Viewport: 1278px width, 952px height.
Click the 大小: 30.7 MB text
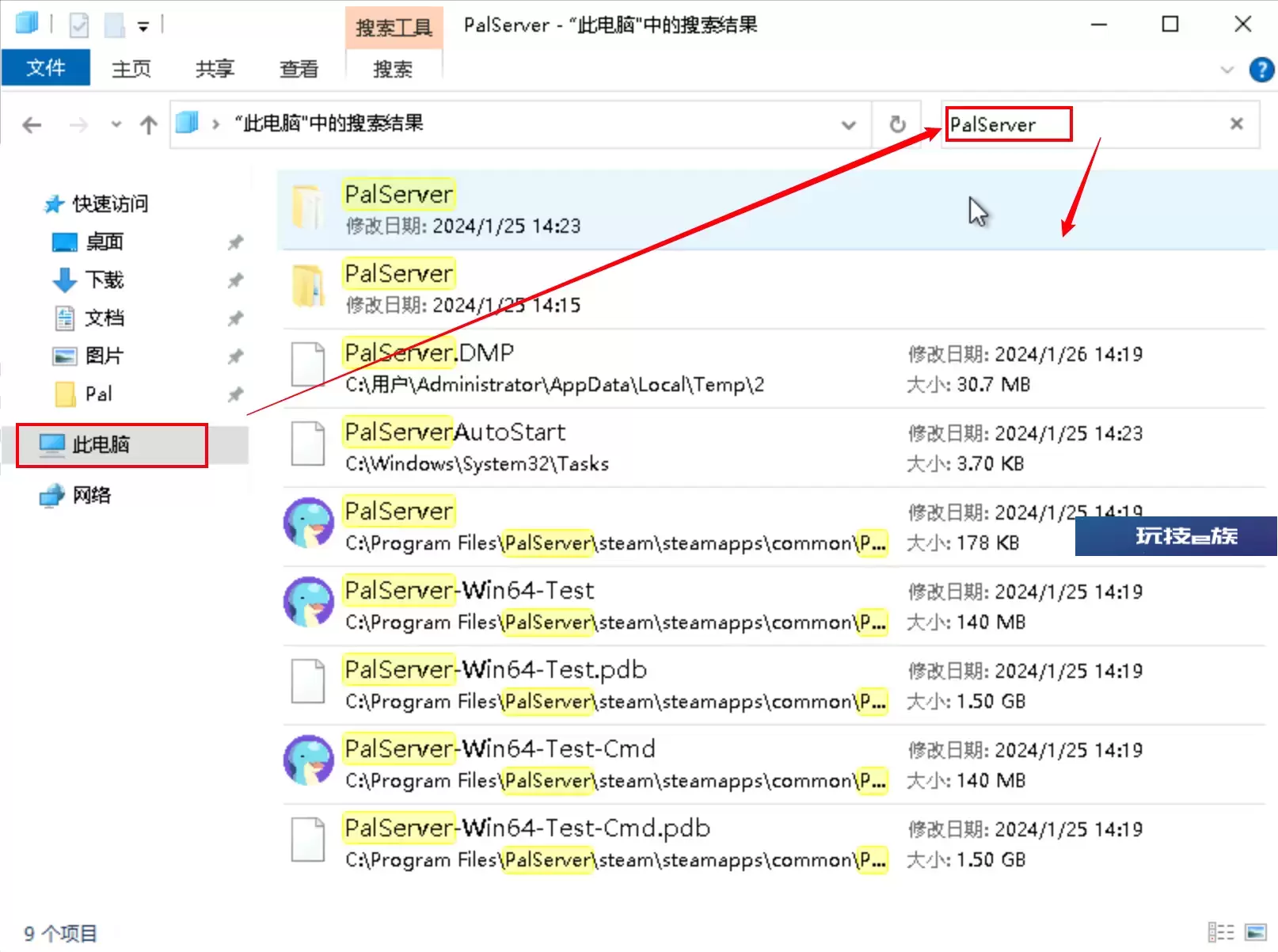click(x=968, y=385)
